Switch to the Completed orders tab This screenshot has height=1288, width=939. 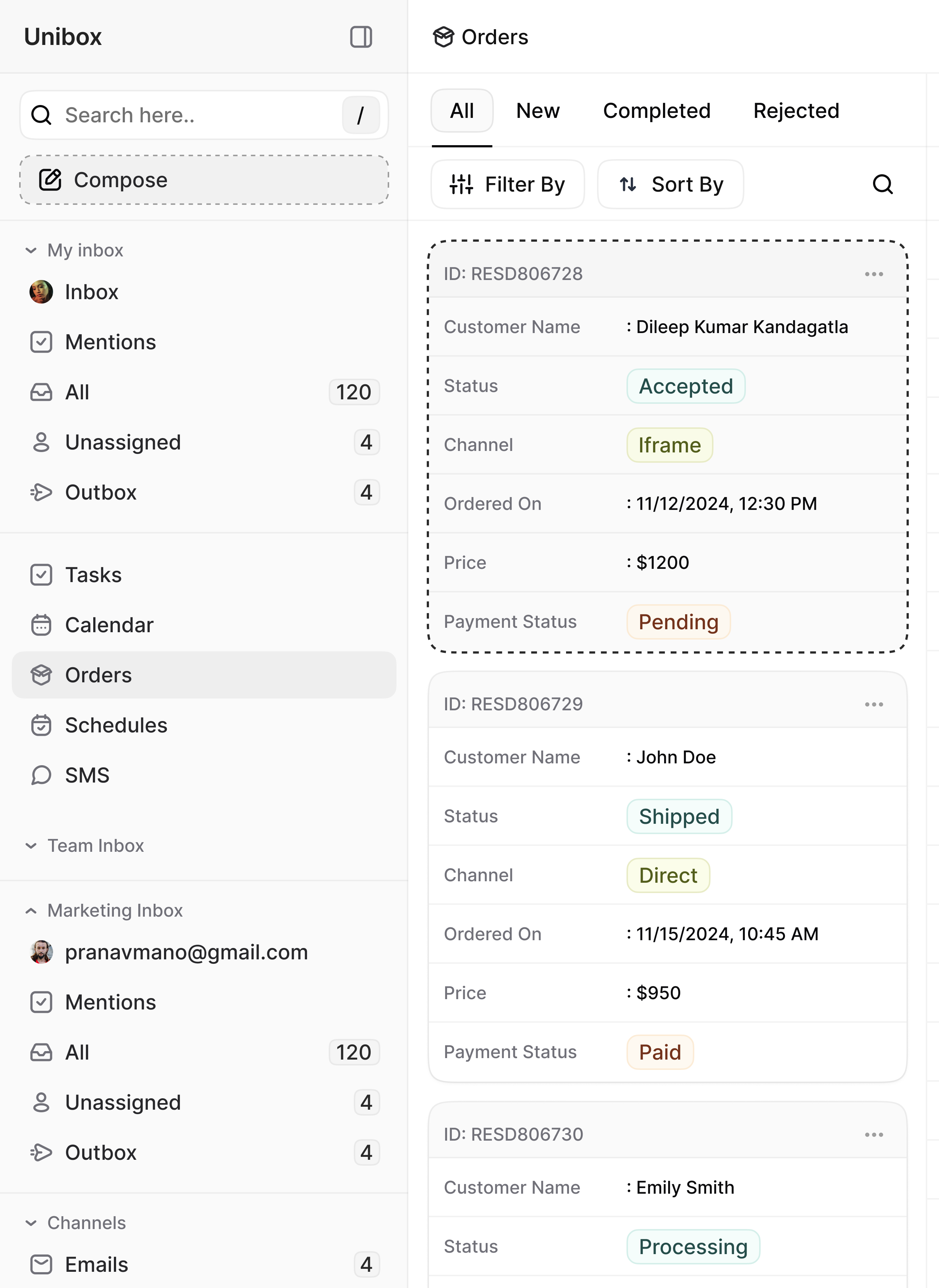[x=656, y=111]
